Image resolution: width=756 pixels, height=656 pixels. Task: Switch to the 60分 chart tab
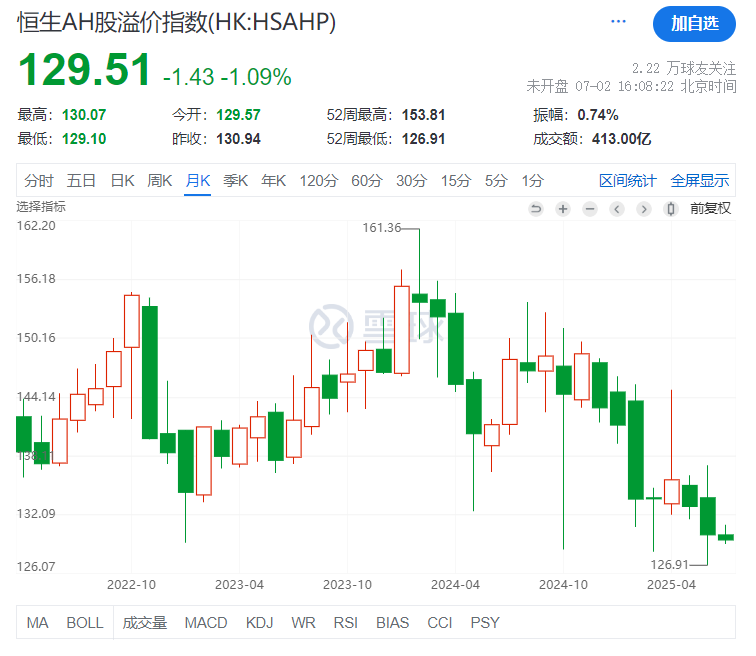366,181
